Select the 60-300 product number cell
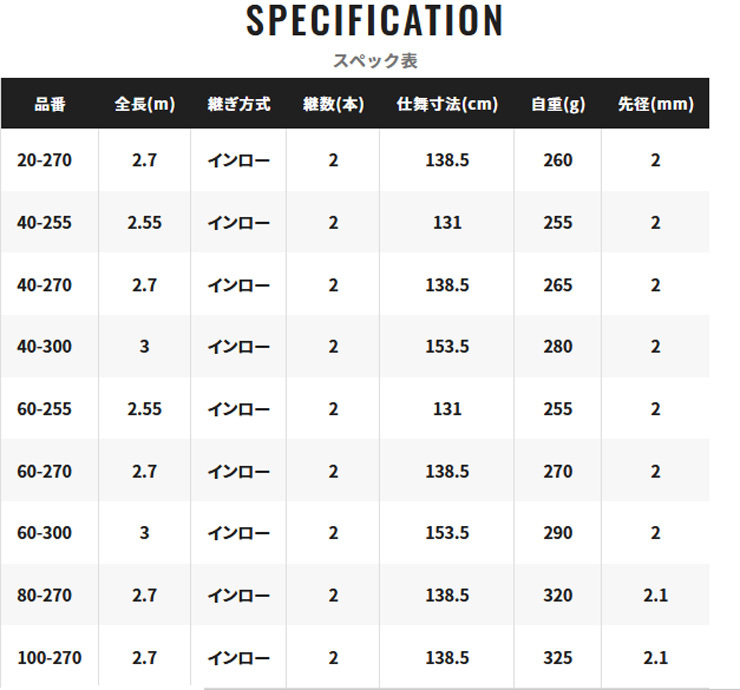The width and height of the screenshot is (740, 690). pyautogui.click(x=44, y=533)
